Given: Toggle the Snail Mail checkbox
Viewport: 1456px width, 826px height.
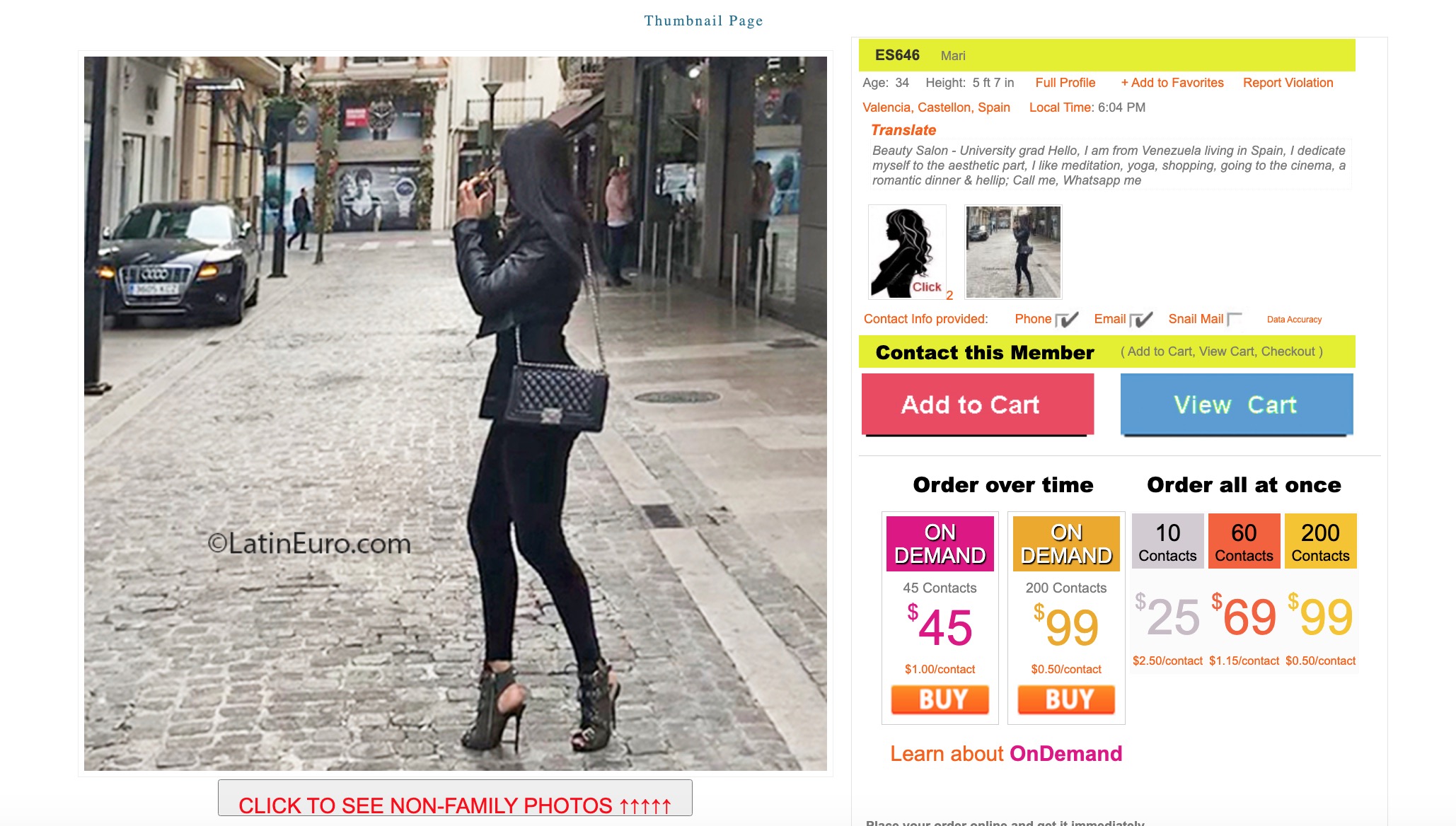Looking at the screenshot, I should [x=1235, y=319].
